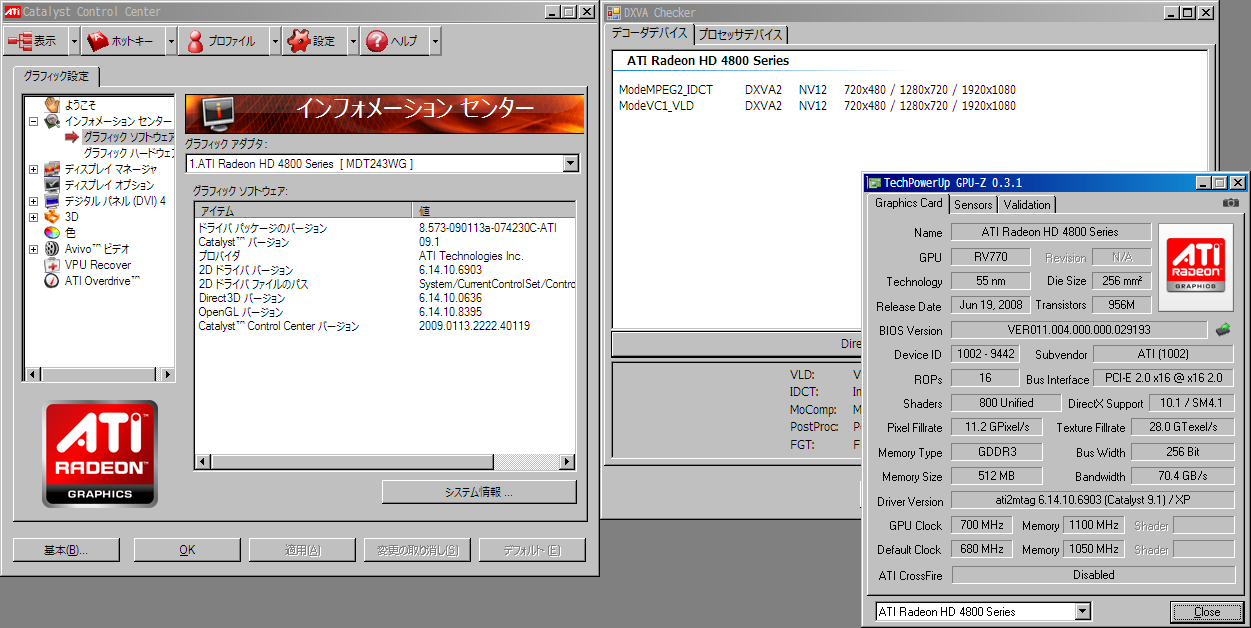The image size is (1251, 628).
Task: Click the システム情報 button
Action: point(479,492)
